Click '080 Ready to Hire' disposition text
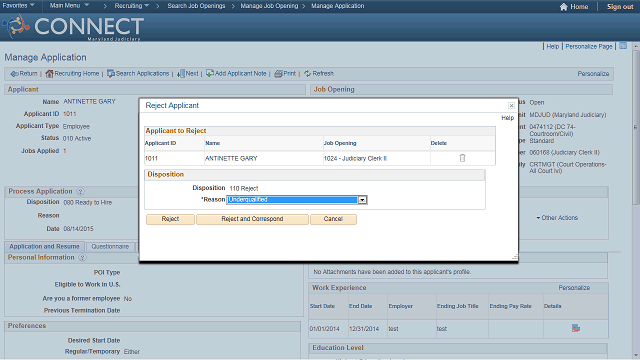 tap(88, 202)
